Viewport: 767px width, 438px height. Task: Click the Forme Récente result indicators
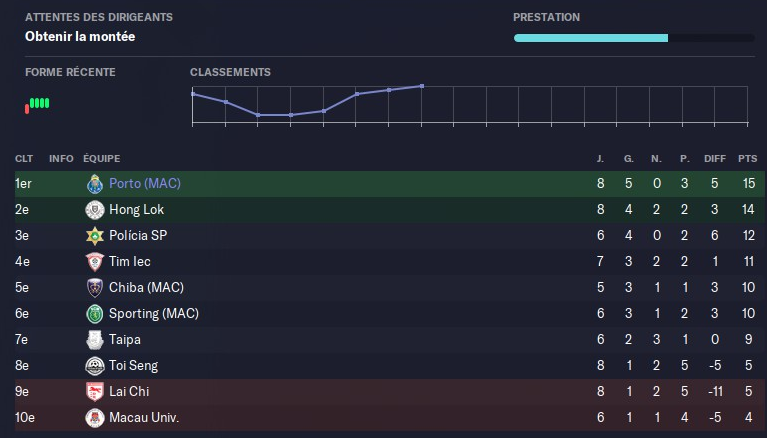click(x=37, y=103)
